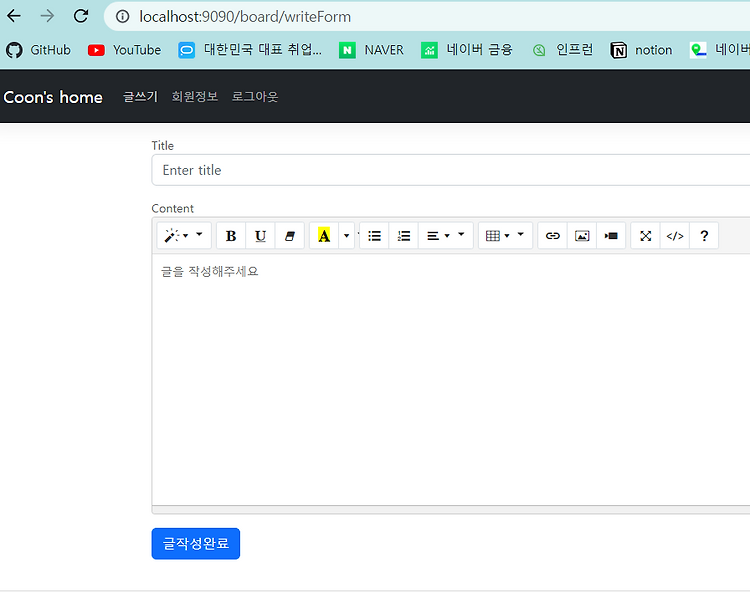The image size is (750, 593).
Task: Open the 네이버 금융 bookmark
Action: point(466,50)
